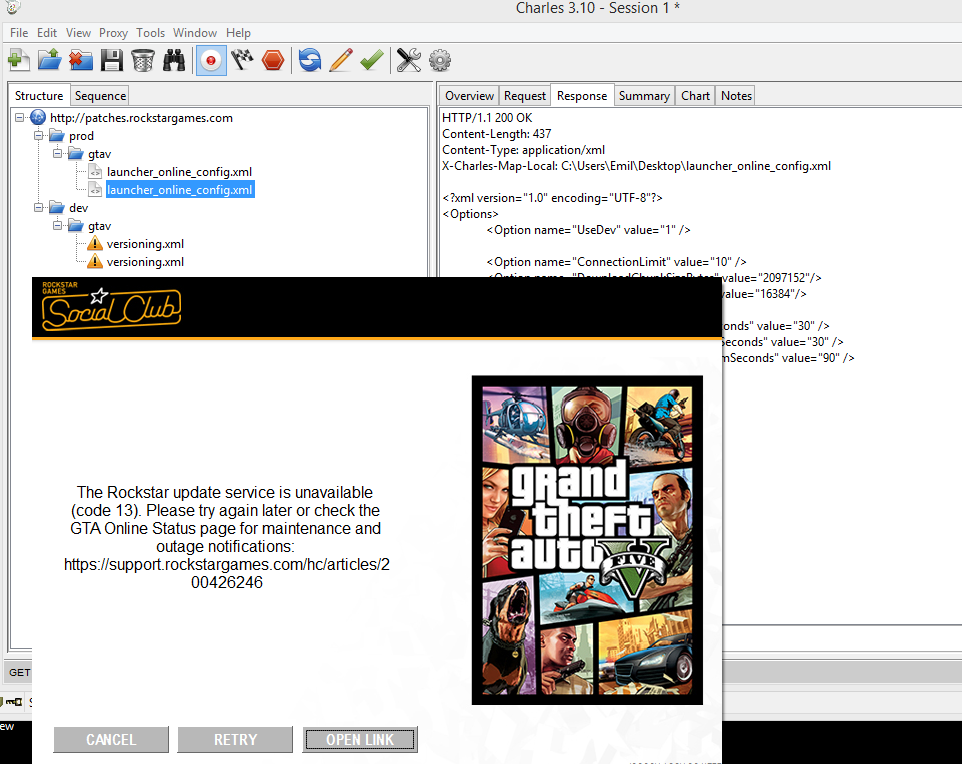Click the RETRY button in Social Club dialog
Viewport: 962px width, 764px height.
(235, 739)
